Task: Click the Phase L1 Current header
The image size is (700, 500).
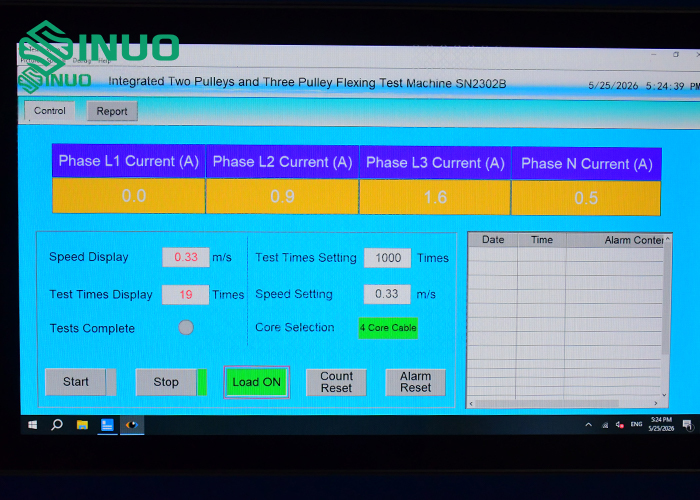Action: coord(129,161)
